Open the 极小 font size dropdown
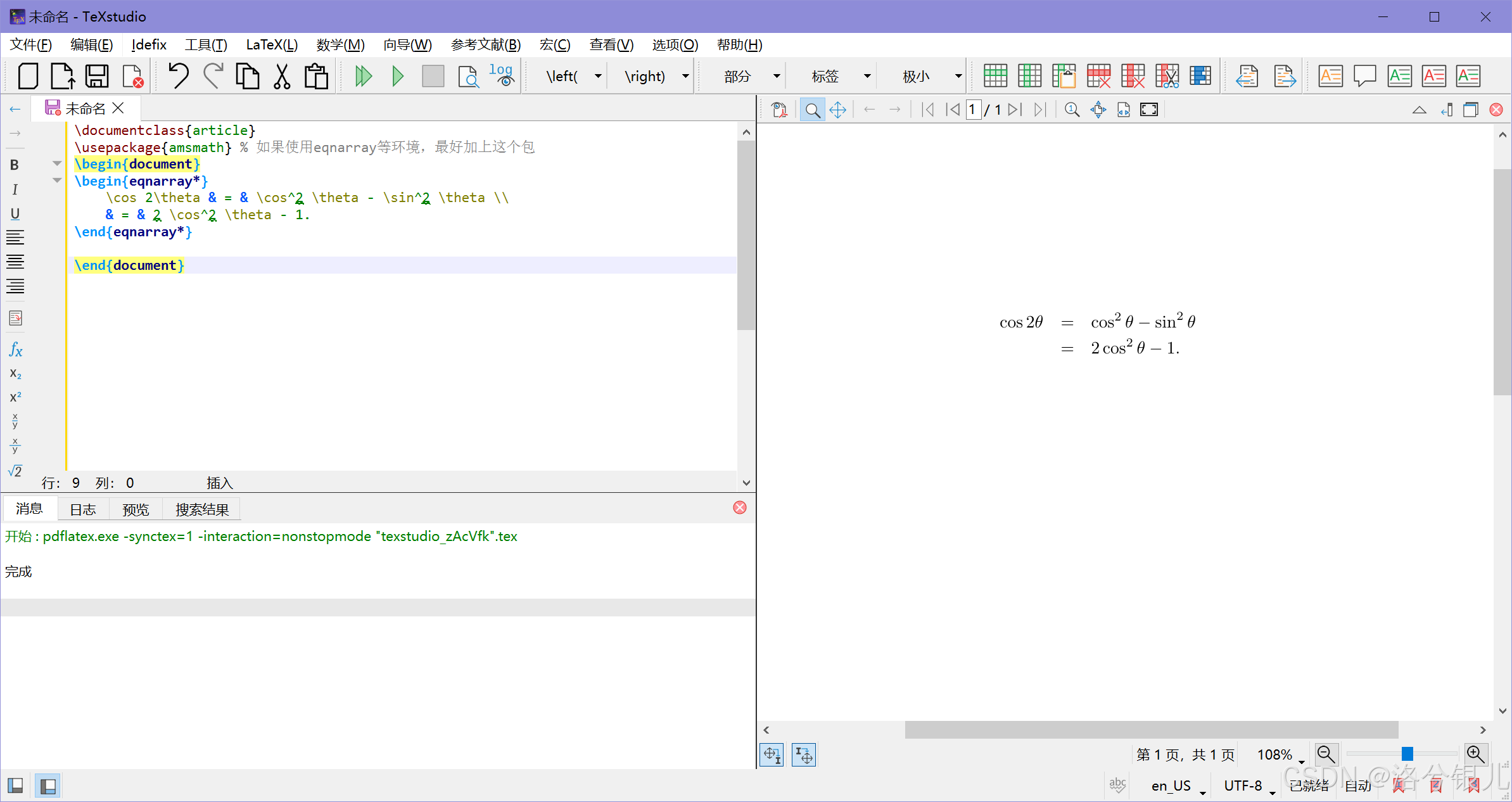Screen dimensions: 1512x802 tap(958, 77)
